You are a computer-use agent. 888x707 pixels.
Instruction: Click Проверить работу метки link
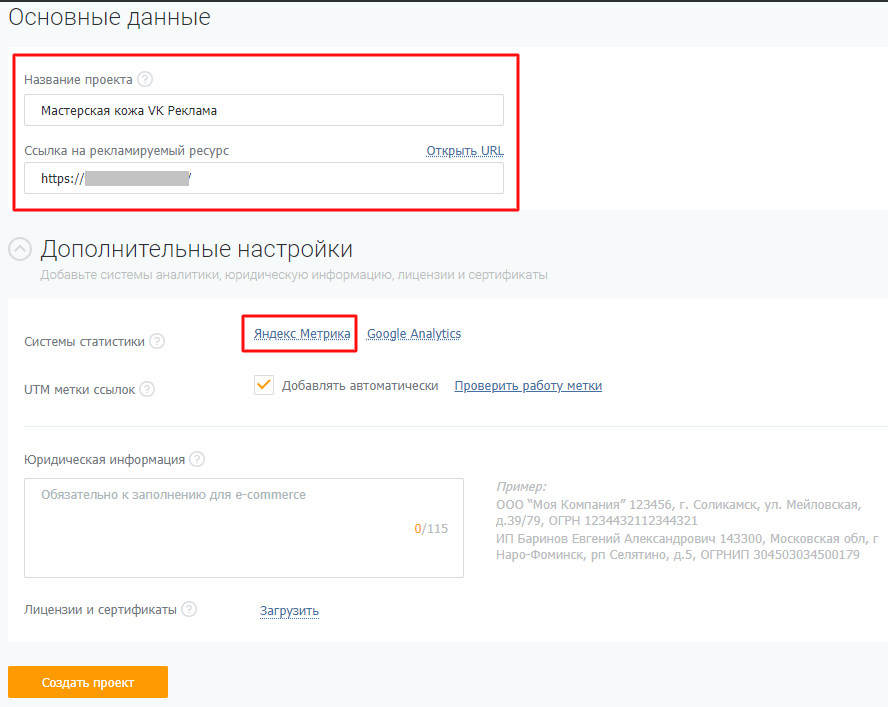click(528, 386)
